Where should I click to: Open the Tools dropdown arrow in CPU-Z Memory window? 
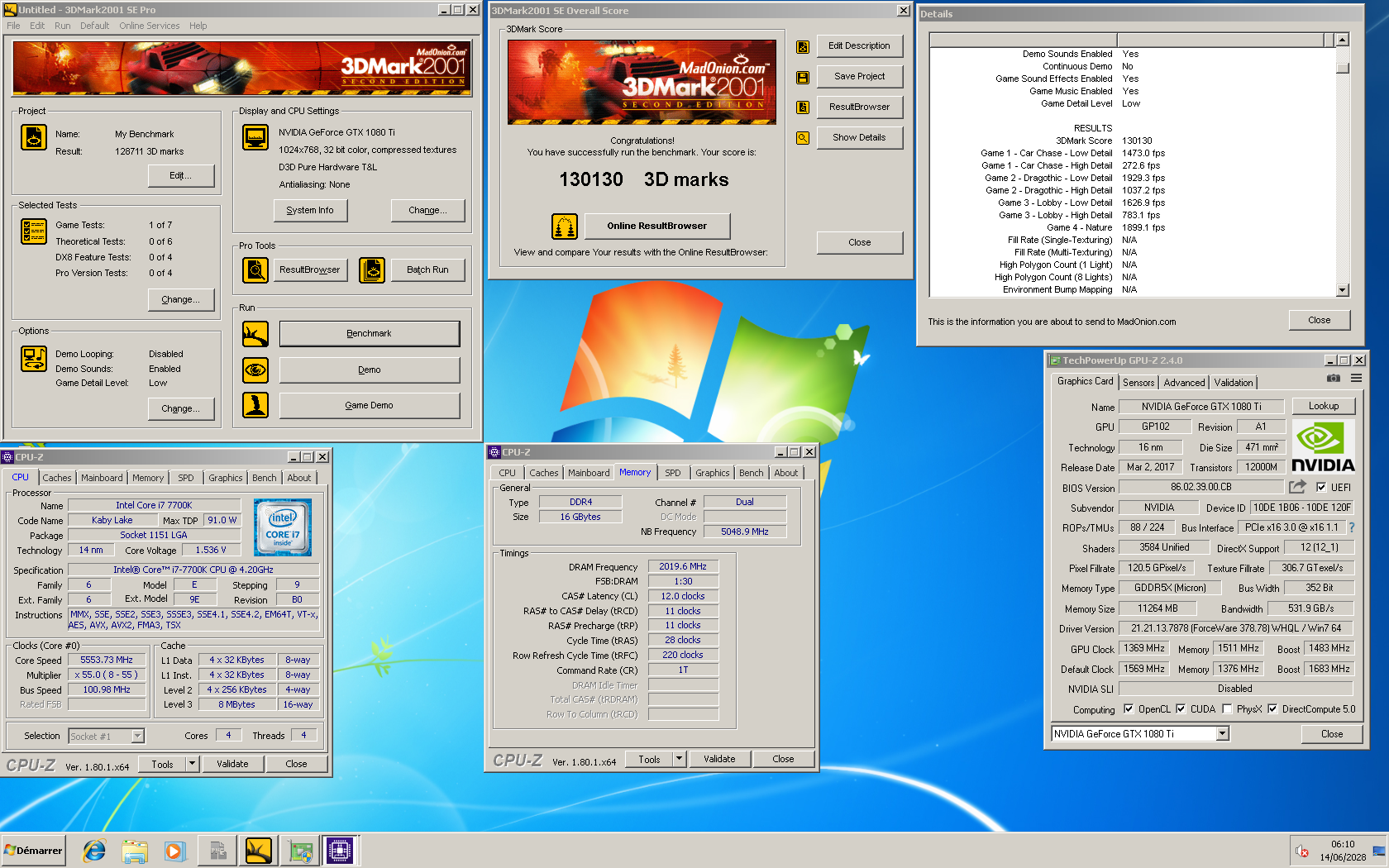679,759
